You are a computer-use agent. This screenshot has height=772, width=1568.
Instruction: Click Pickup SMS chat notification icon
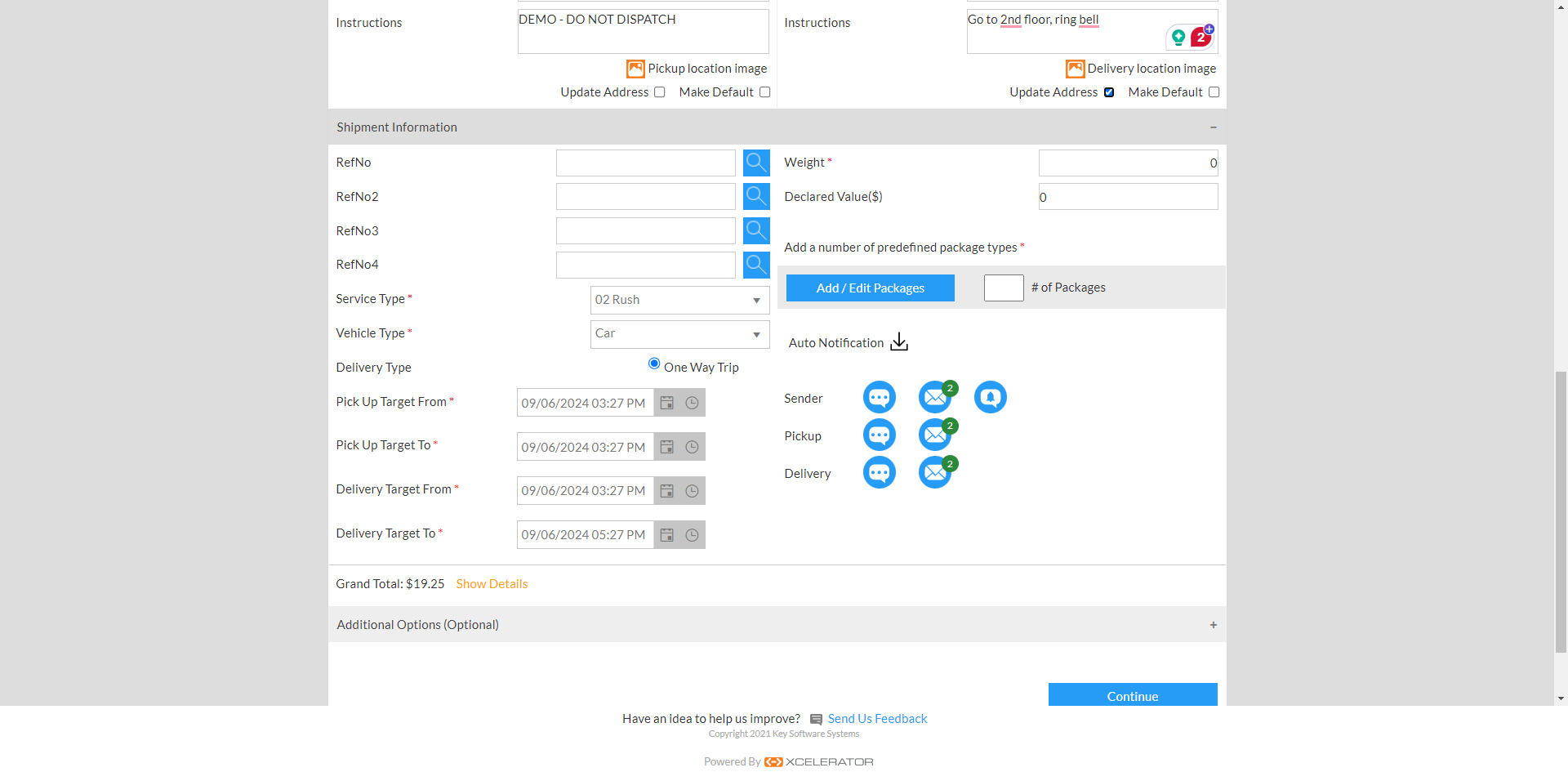(x=880, y=435)
